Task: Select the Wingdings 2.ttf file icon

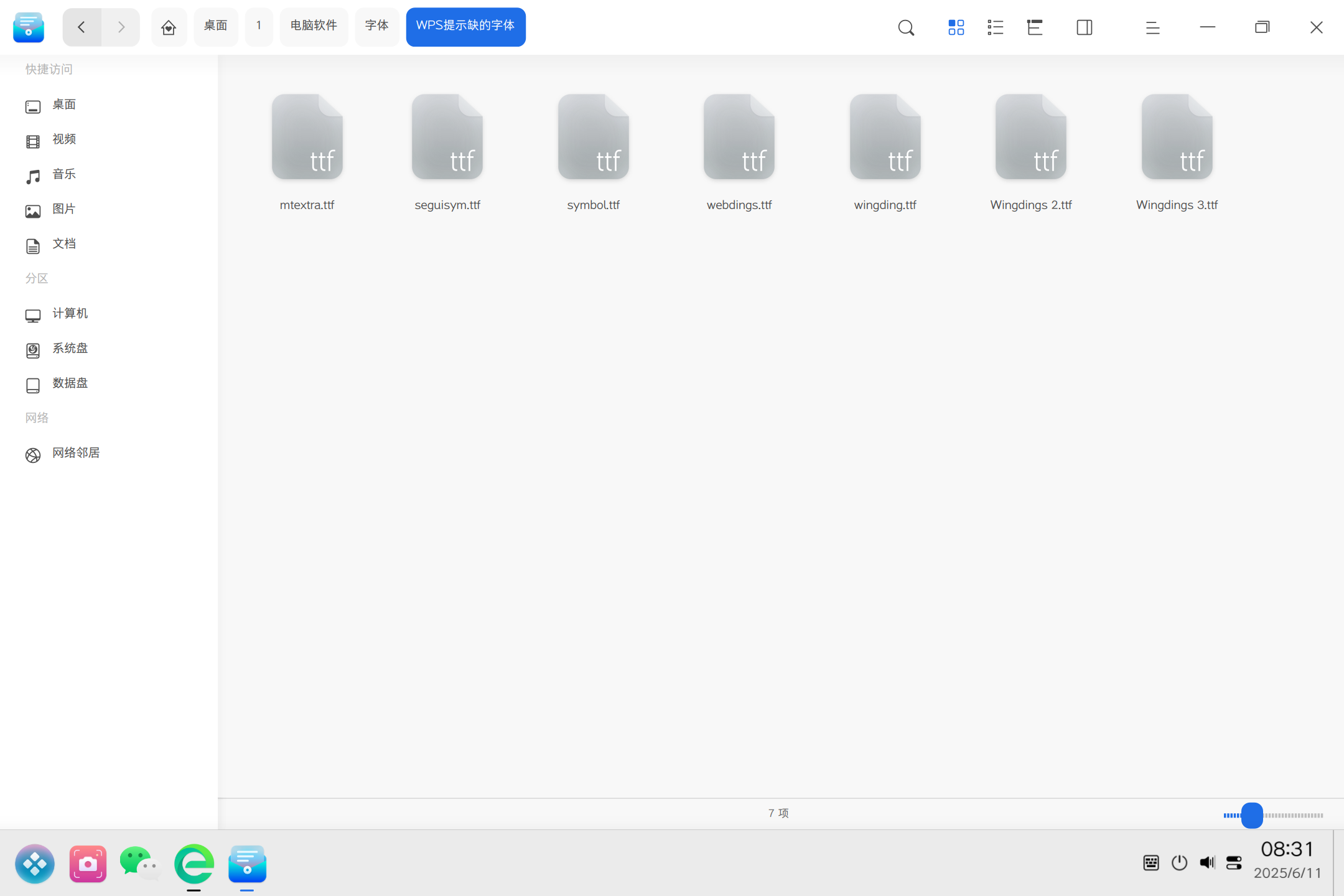Action: (1031, 137)
